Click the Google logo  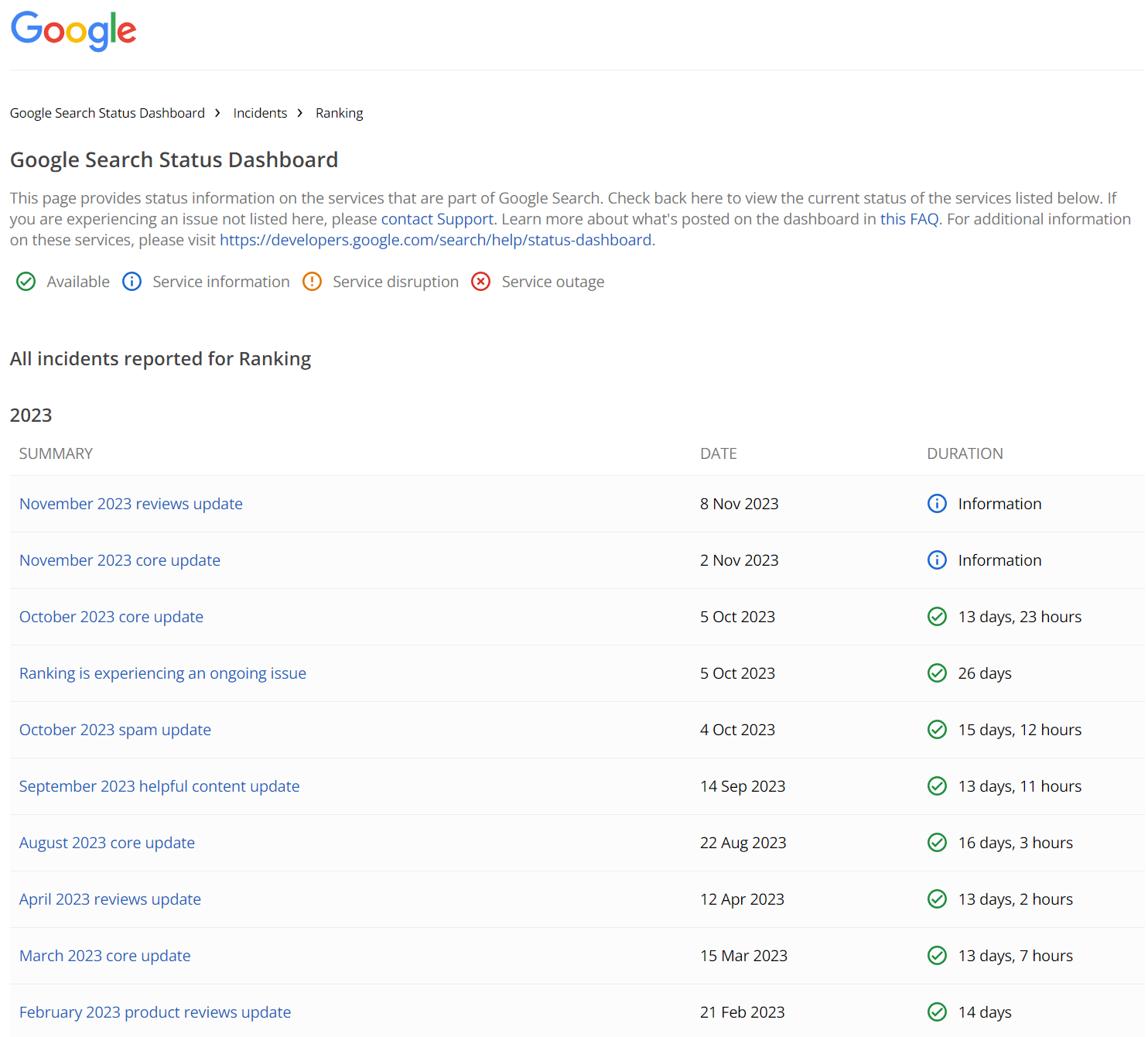73,31
